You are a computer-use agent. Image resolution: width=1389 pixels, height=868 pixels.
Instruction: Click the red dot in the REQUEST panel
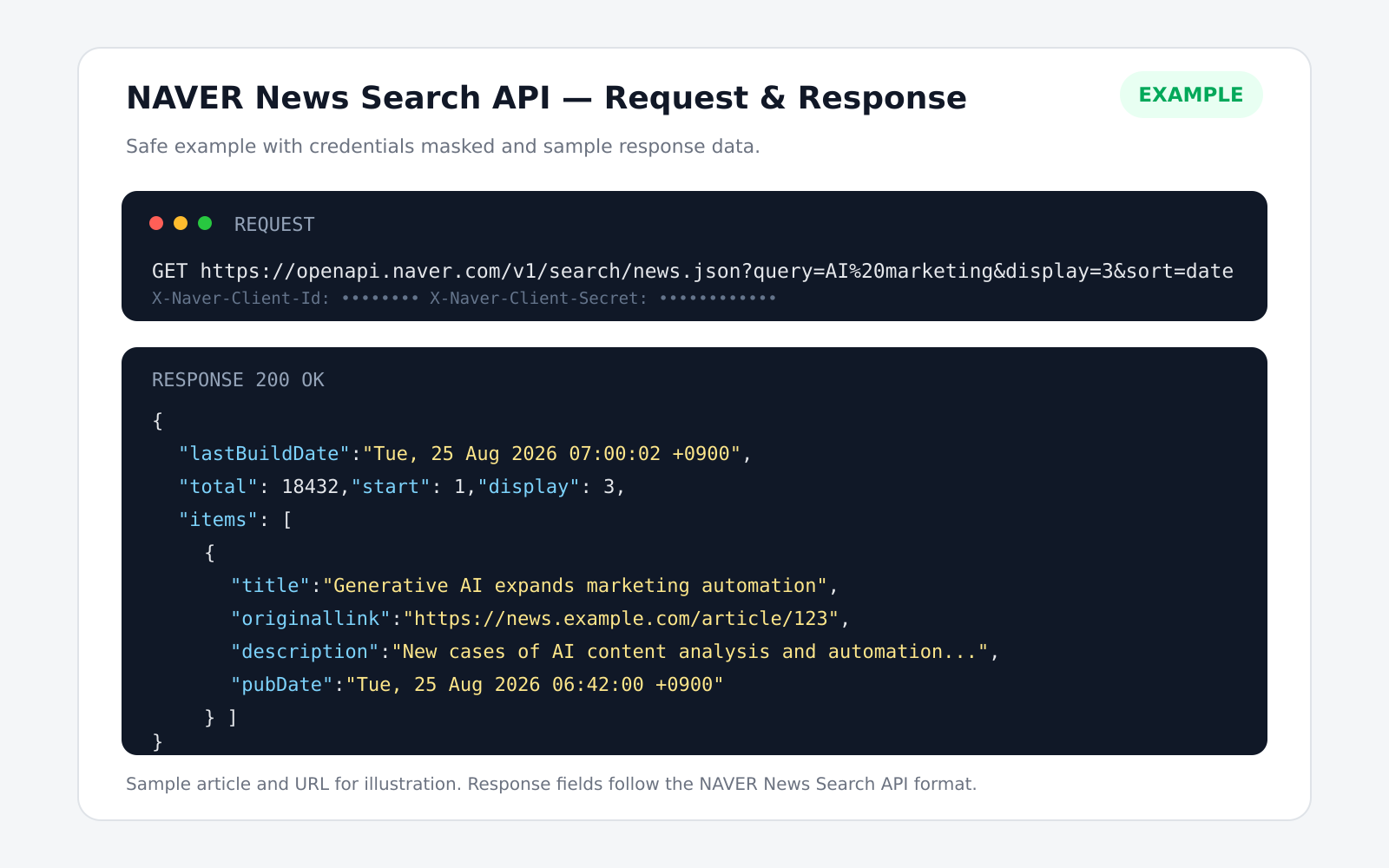[156, 223]
